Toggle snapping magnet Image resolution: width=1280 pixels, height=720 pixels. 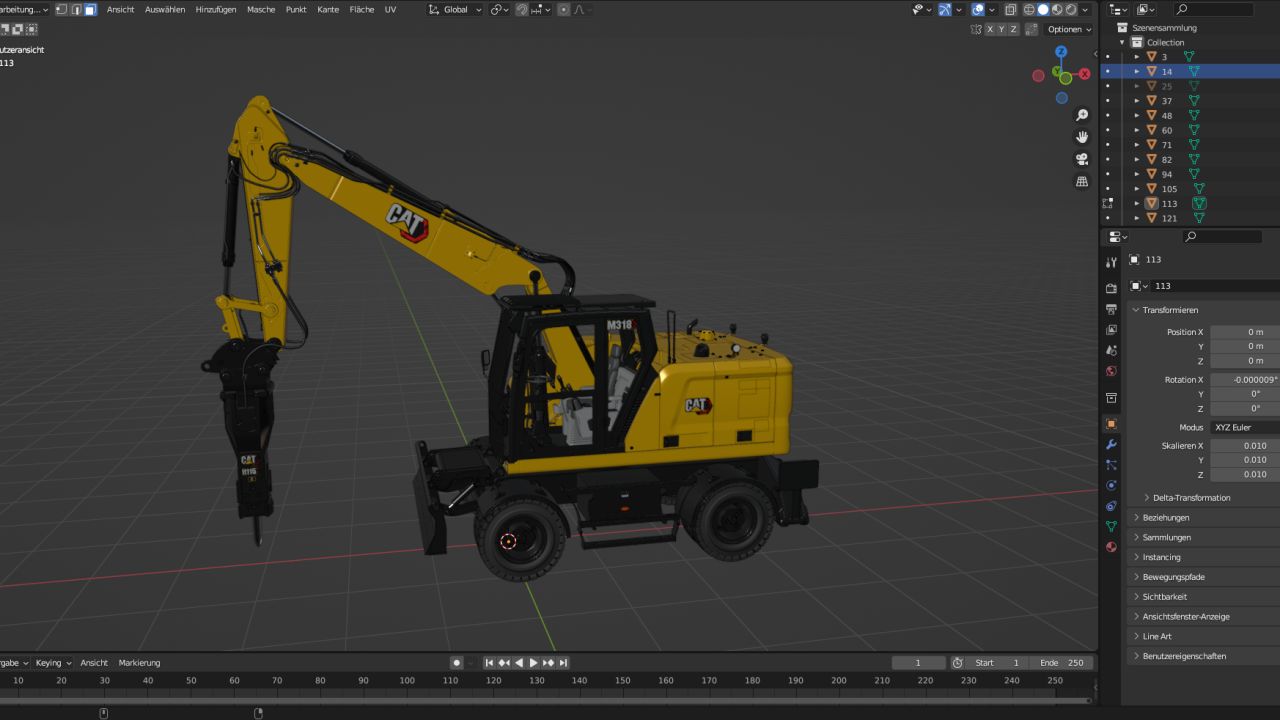pos(522,9)
